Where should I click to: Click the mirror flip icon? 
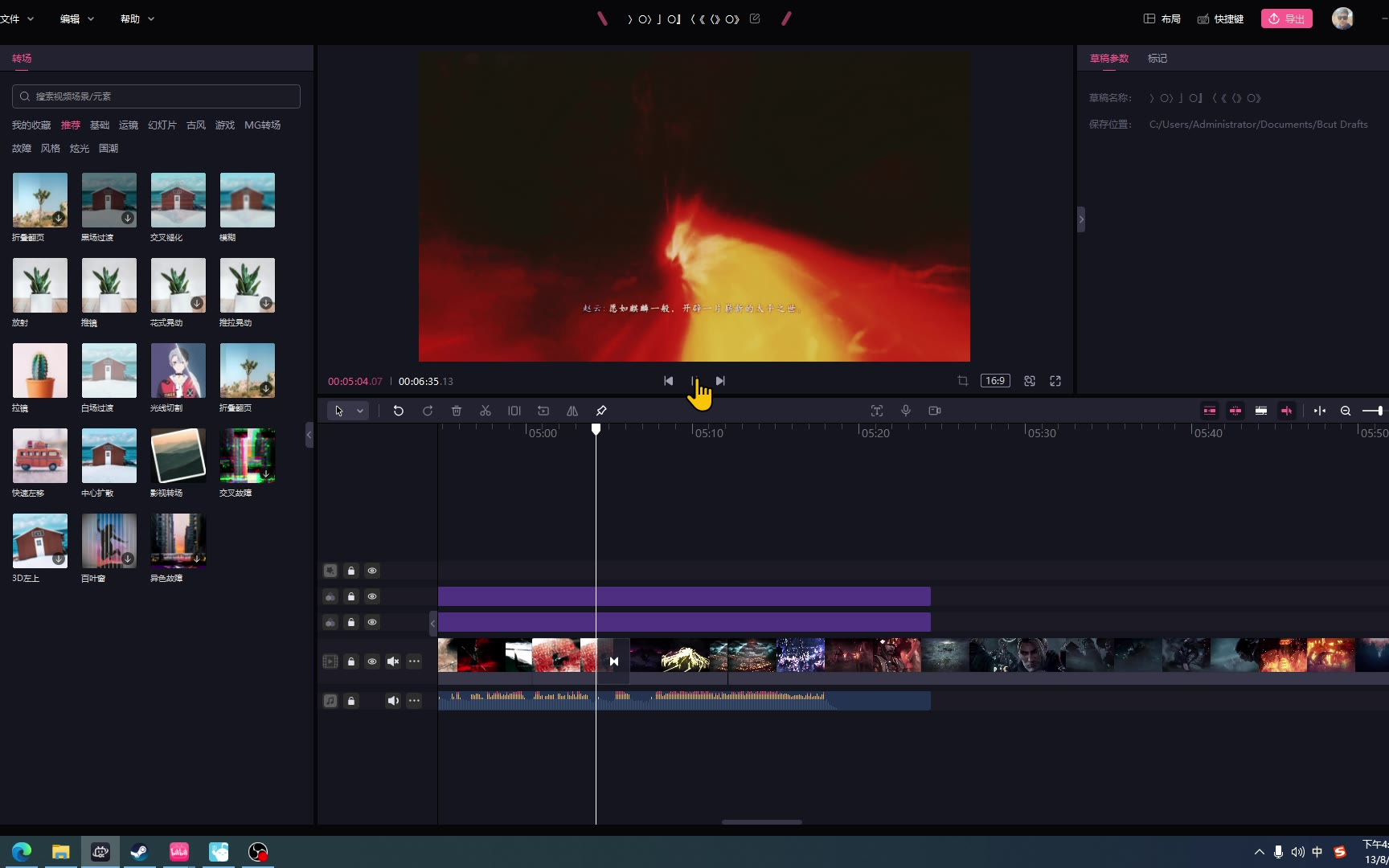click(x=572, y=411)
